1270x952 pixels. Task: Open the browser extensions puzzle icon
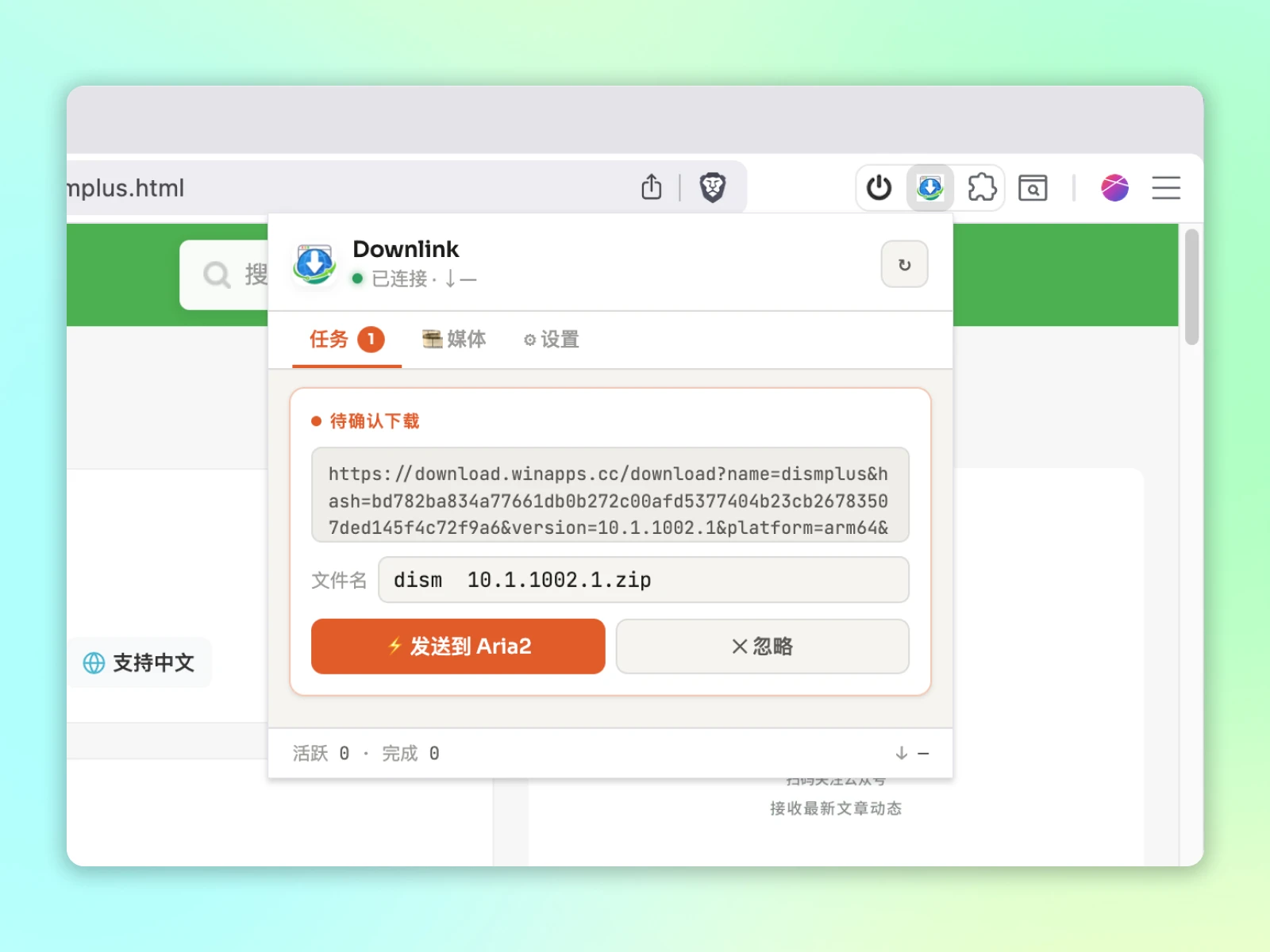click(982, 187)
